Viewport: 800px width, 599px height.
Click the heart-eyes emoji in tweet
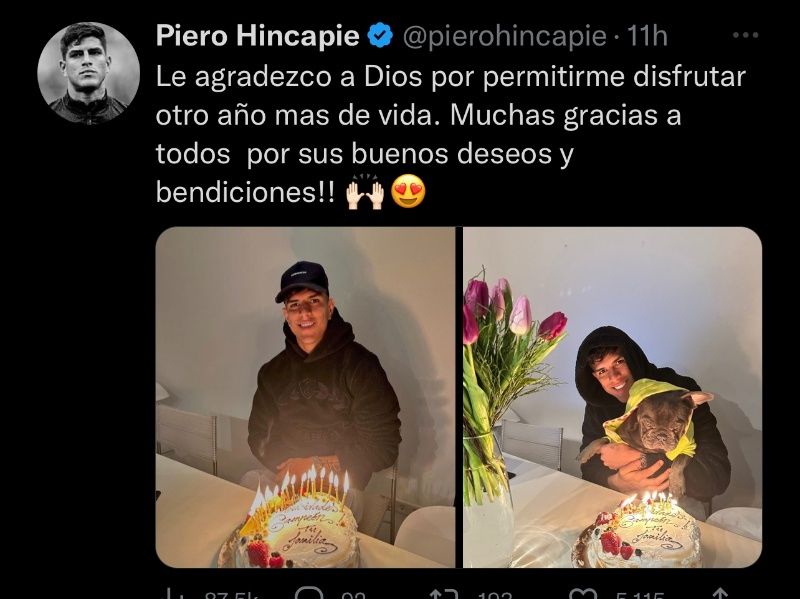pyautogui.click(x=408, y=191)
